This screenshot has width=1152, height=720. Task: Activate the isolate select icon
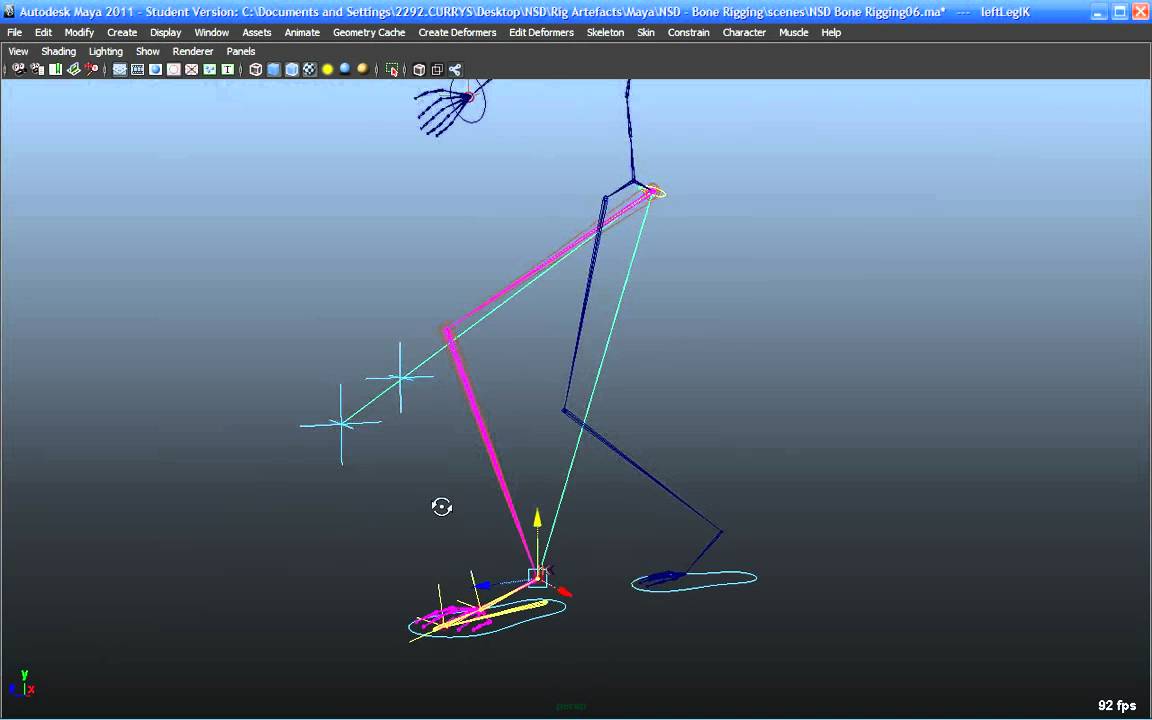(392, 69)
